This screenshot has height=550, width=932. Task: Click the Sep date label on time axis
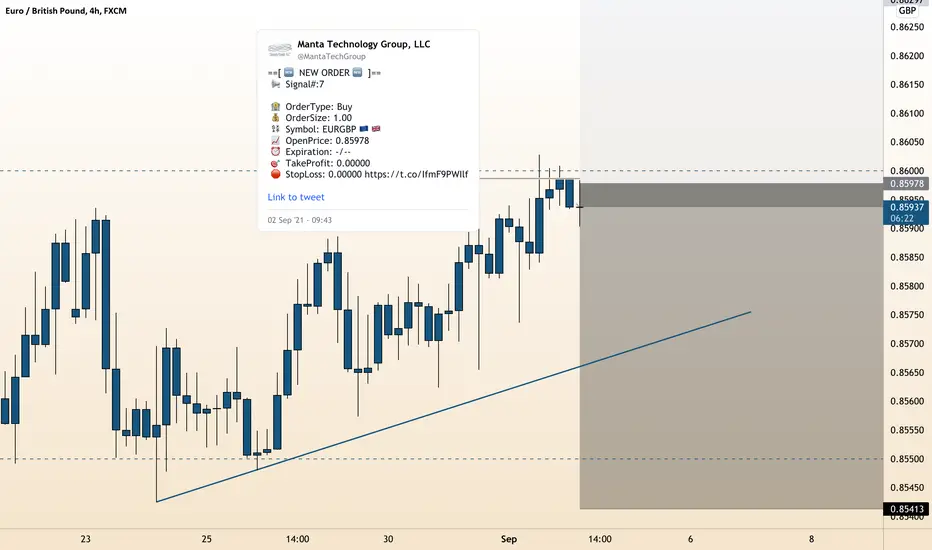pos(509,539)
